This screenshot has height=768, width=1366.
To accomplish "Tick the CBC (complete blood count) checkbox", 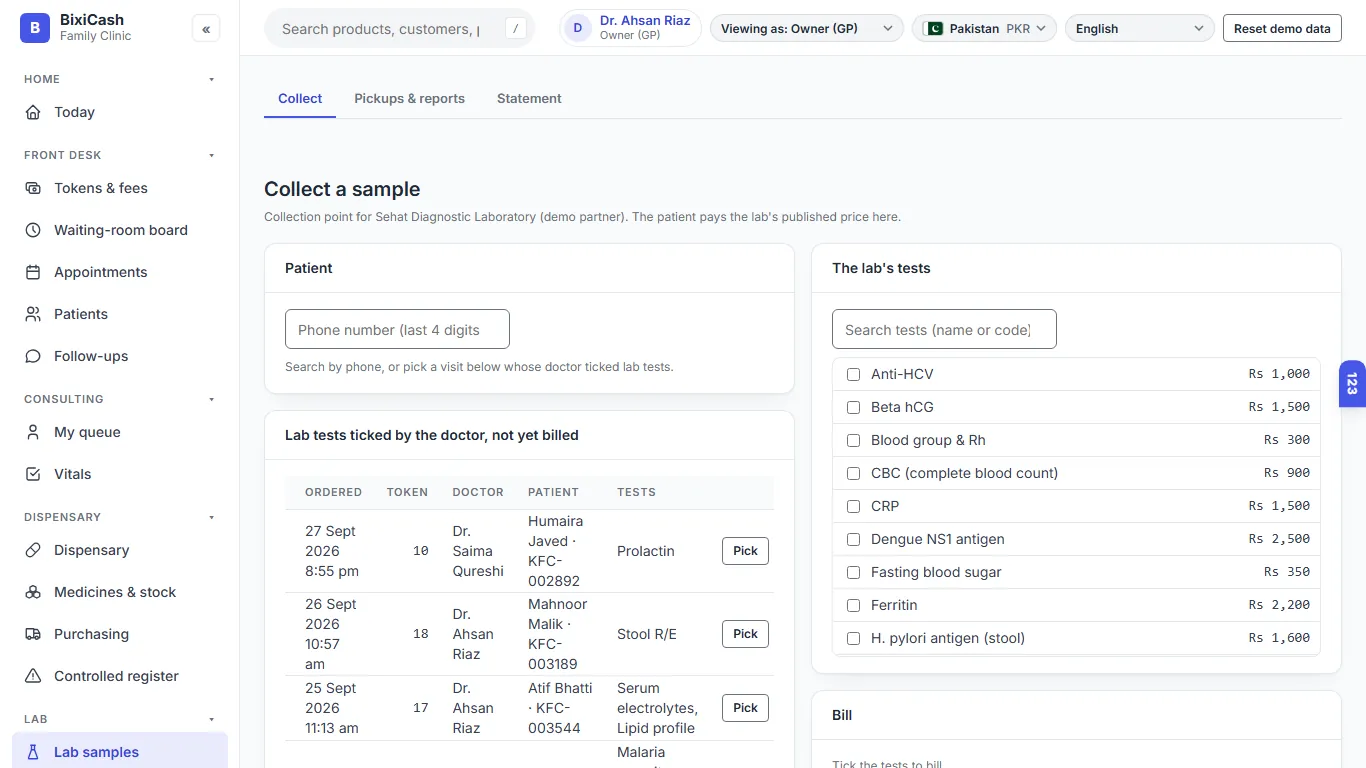I will 853,473.
